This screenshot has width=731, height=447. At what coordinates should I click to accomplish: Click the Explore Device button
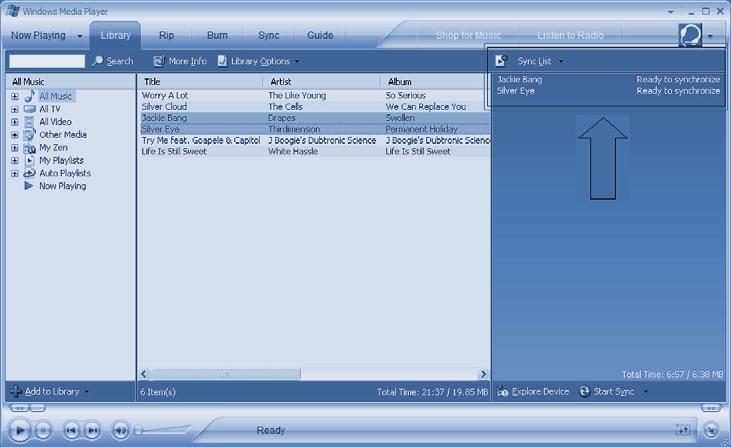(533, 392)
